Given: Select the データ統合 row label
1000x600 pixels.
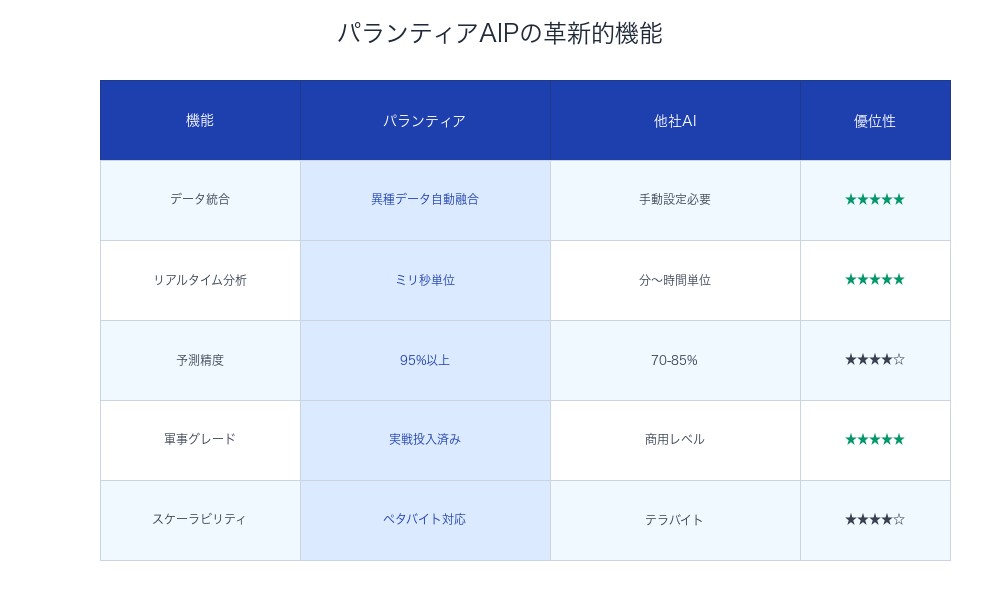Looking at the screenshot, I should point(200,199).
